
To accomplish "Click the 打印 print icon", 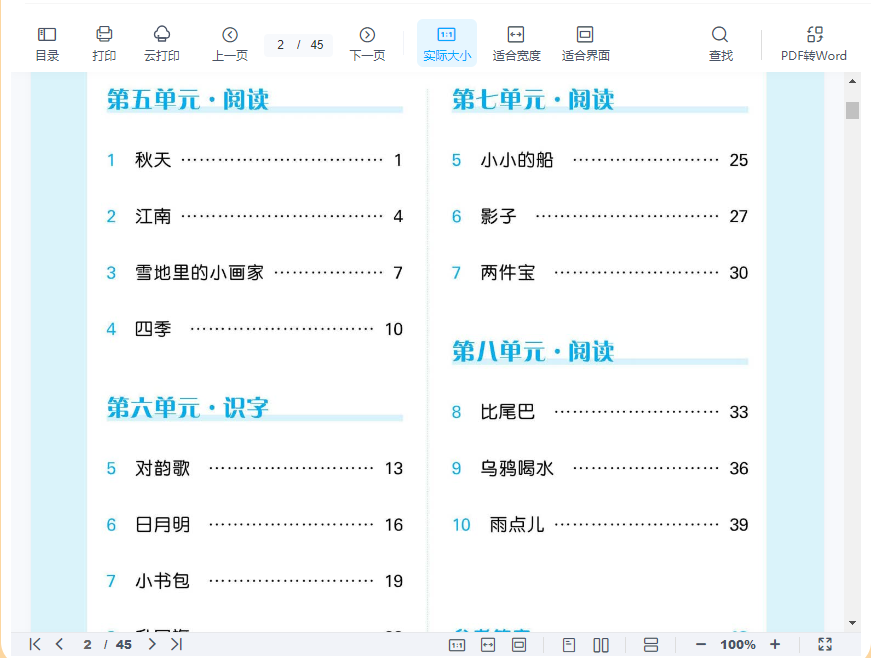I will [104, 43].
